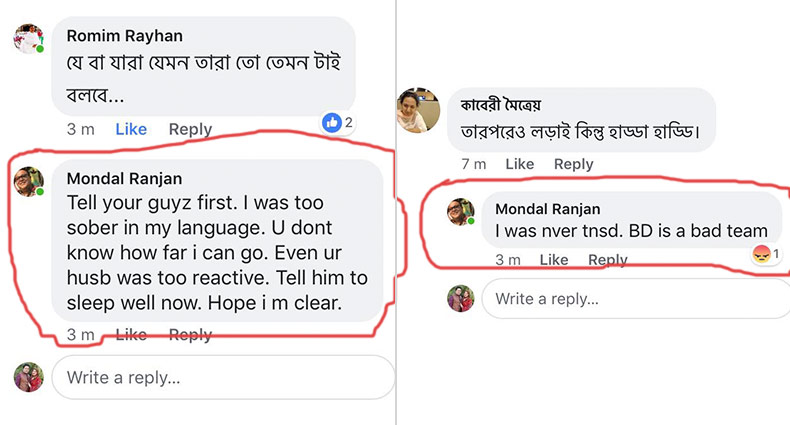This screenshot has width=790, height=425.
Task: Click Mondal Ranjan's avatar beside the "BD is a bad team" comment
Action: tap(461, 211)
